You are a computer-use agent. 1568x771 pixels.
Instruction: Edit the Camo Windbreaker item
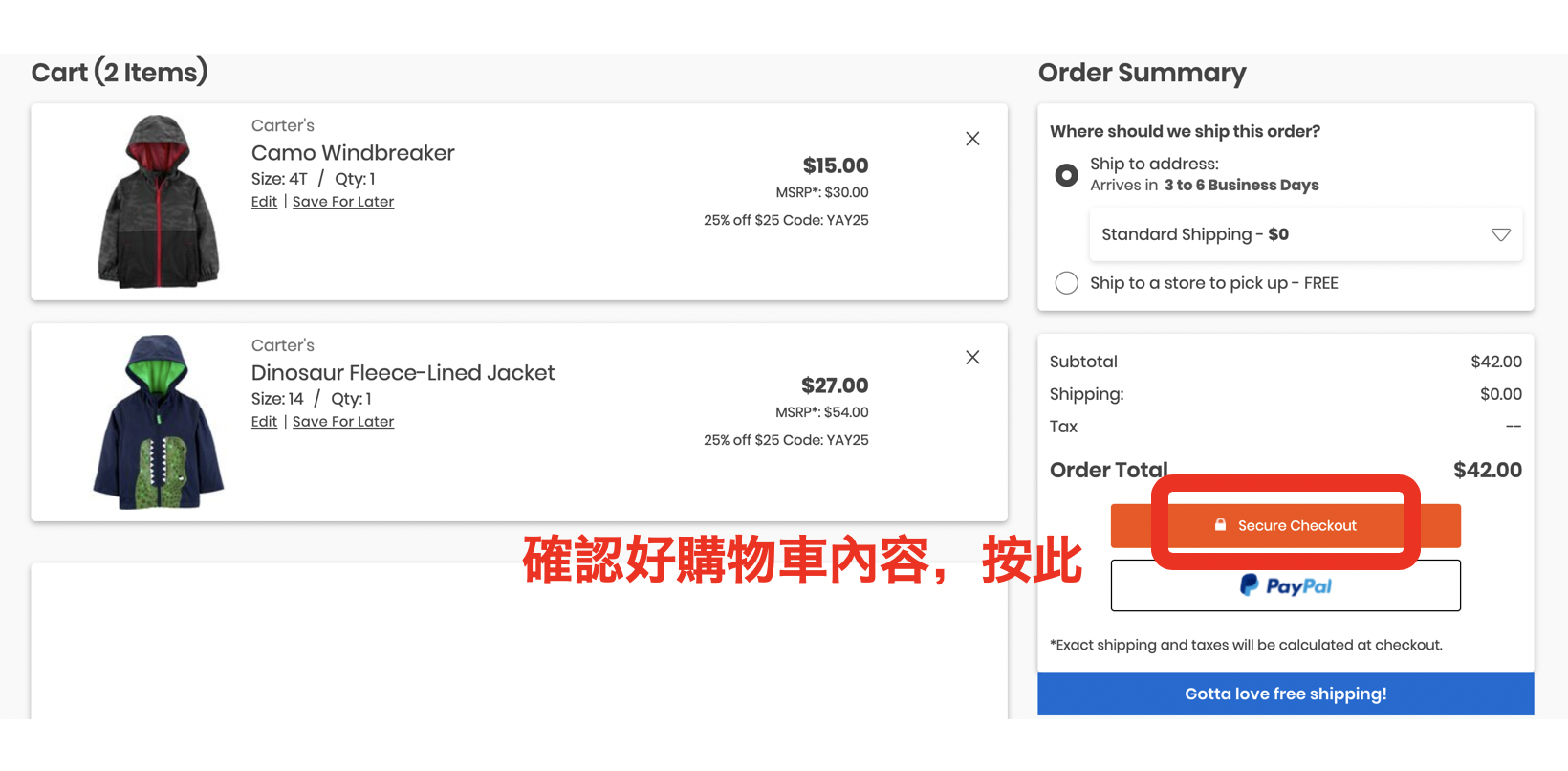tap(264, 202)
